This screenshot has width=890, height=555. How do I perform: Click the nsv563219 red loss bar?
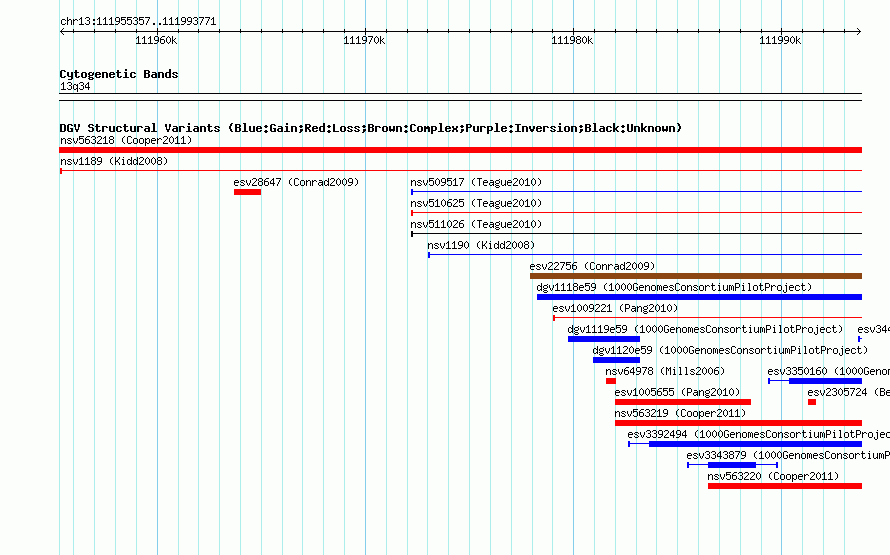point(738,423)
